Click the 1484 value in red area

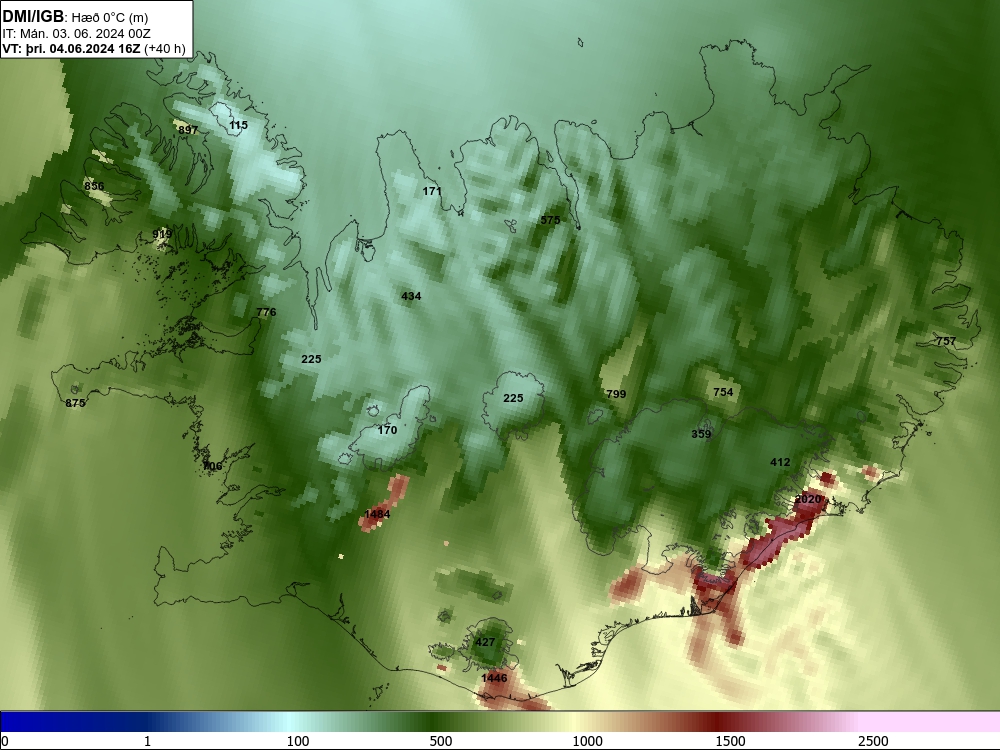pos(377,514)
